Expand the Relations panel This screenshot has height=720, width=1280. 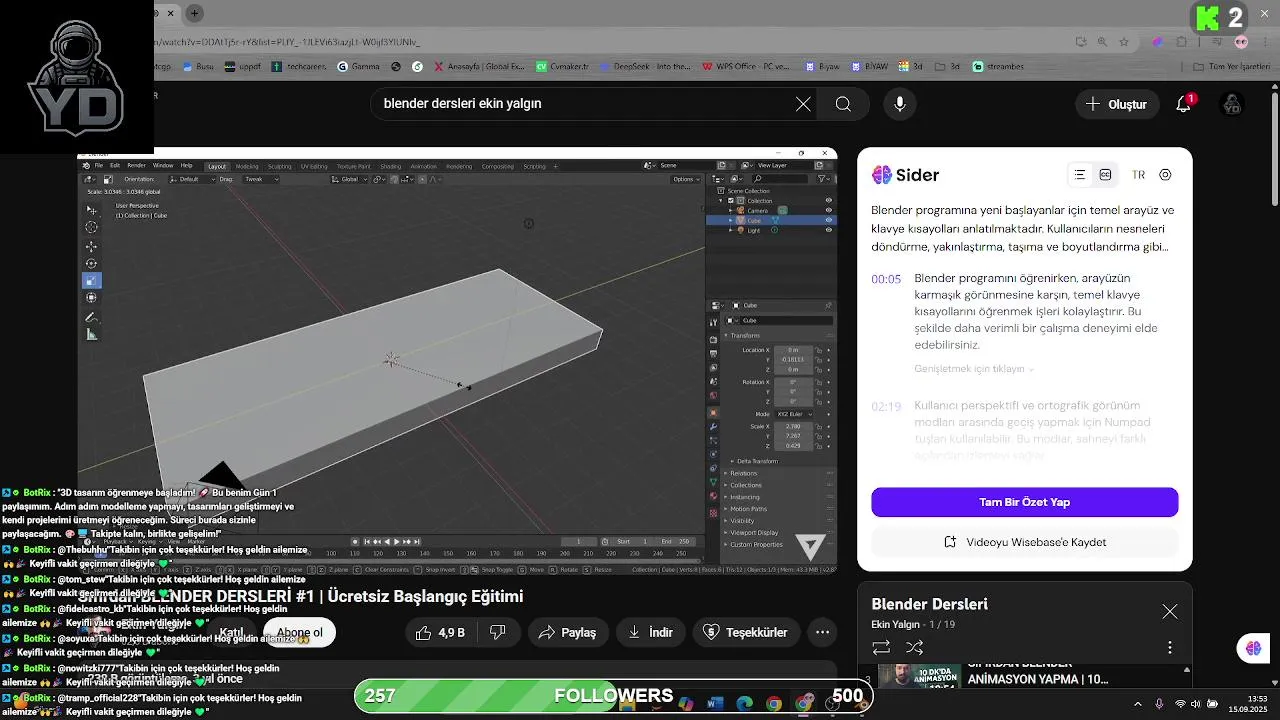(x=743, y=473)
